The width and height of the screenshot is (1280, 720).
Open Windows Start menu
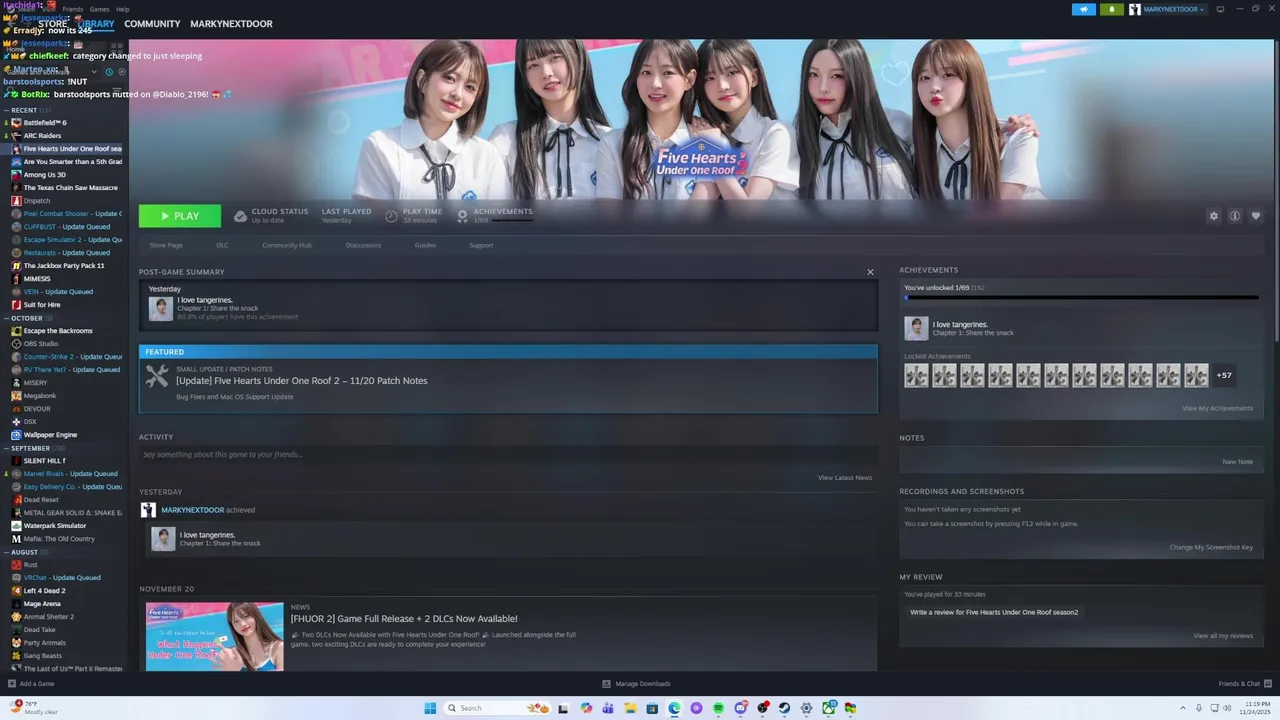[430, 708]
